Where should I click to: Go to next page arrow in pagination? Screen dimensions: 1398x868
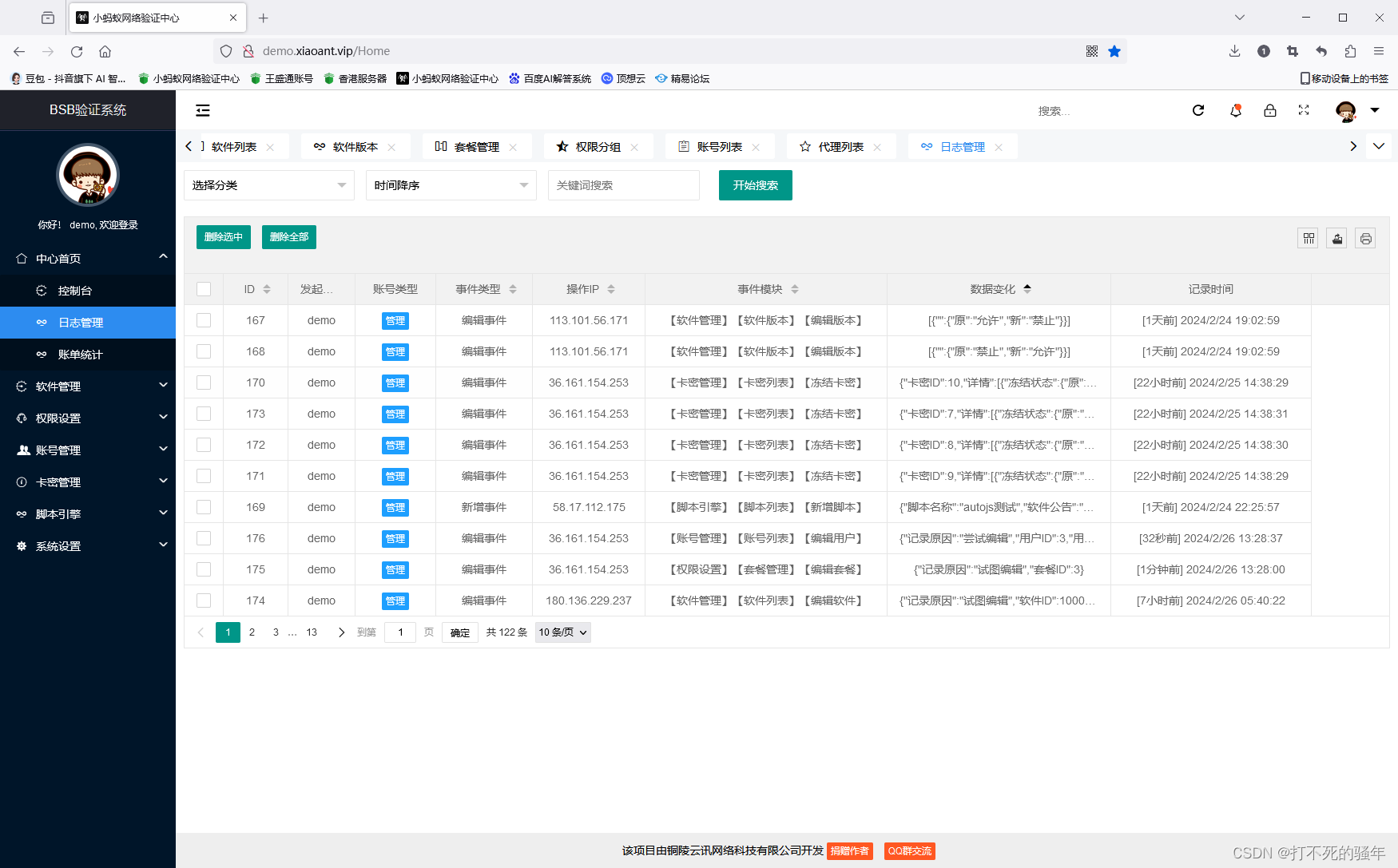pyautogui.click(x=341, y=632)
